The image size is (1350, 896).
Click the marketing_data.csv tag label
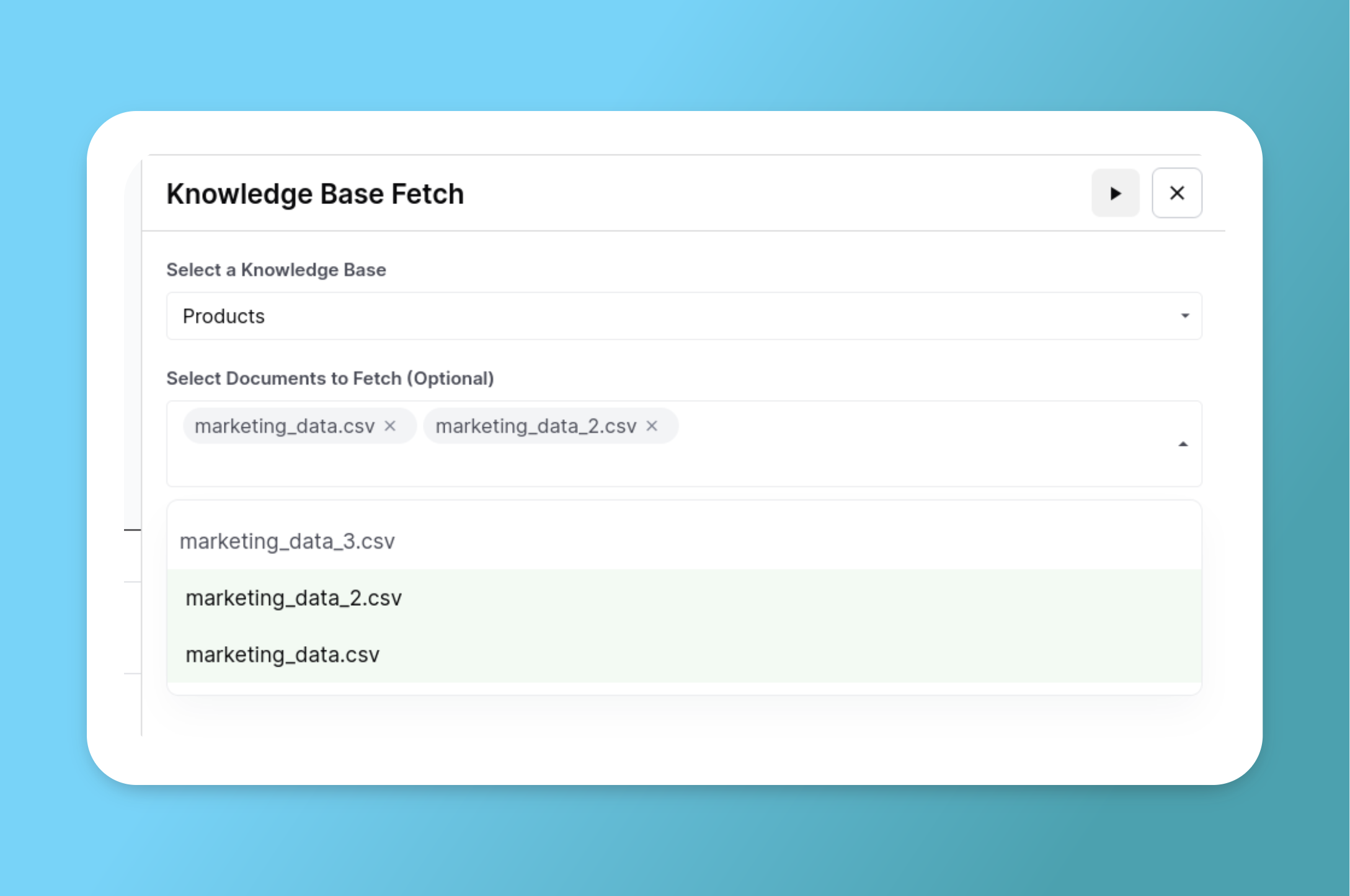click(285, 426)
